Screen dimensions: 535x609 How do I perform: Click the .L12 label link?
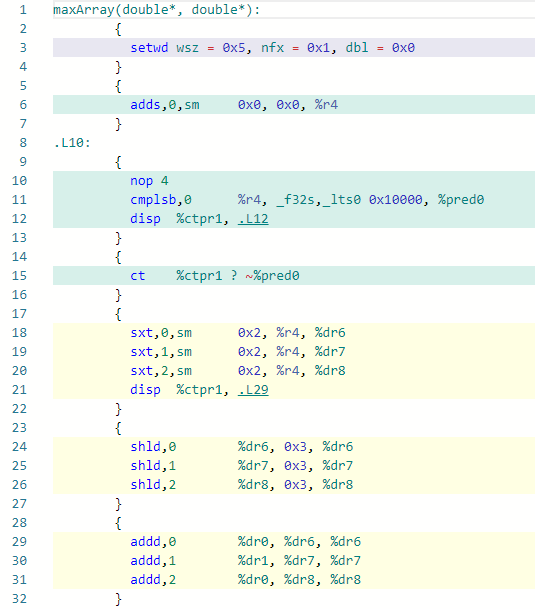click(x=253, y=219)
